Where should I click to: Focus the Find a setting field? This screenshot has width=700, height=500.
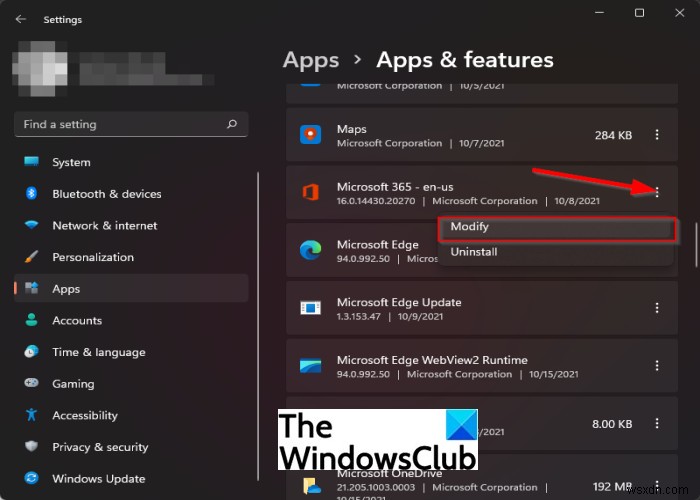tap(131, 124)
